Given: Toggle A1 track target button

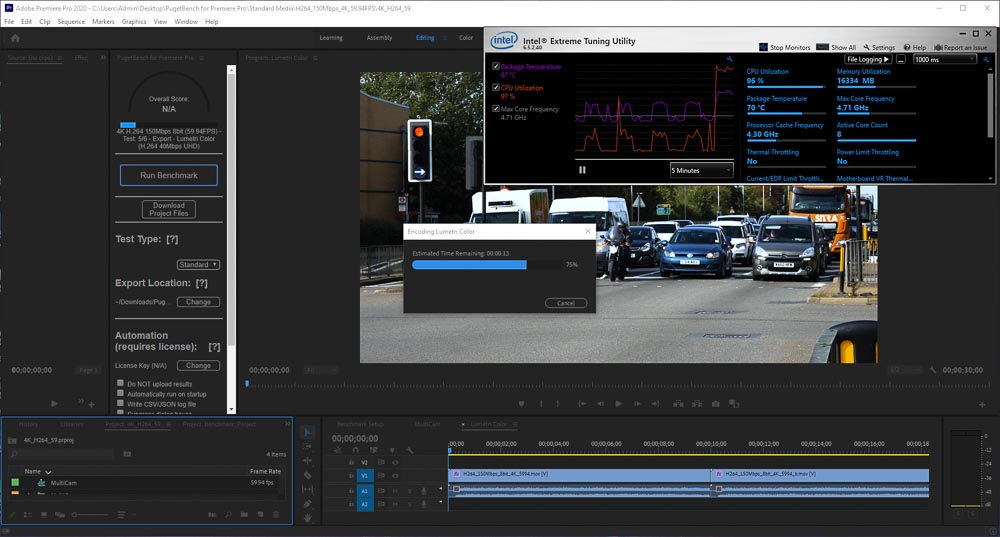Looking at the screenshot, I should [x=365, y=491].
